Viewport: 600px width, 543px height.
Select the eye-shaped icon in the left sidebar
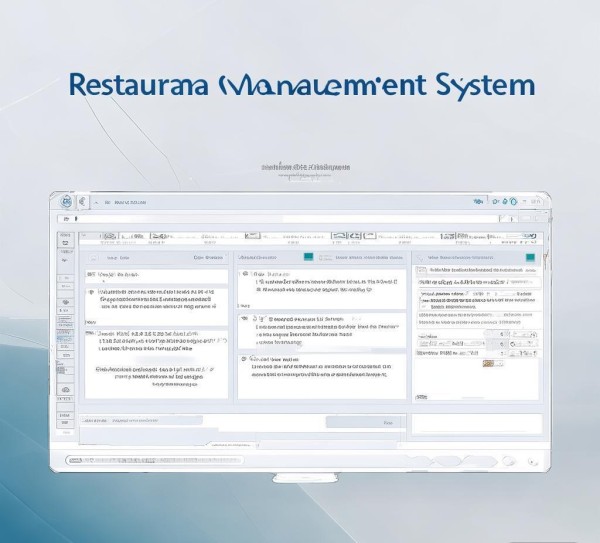(x=65, y=301)
